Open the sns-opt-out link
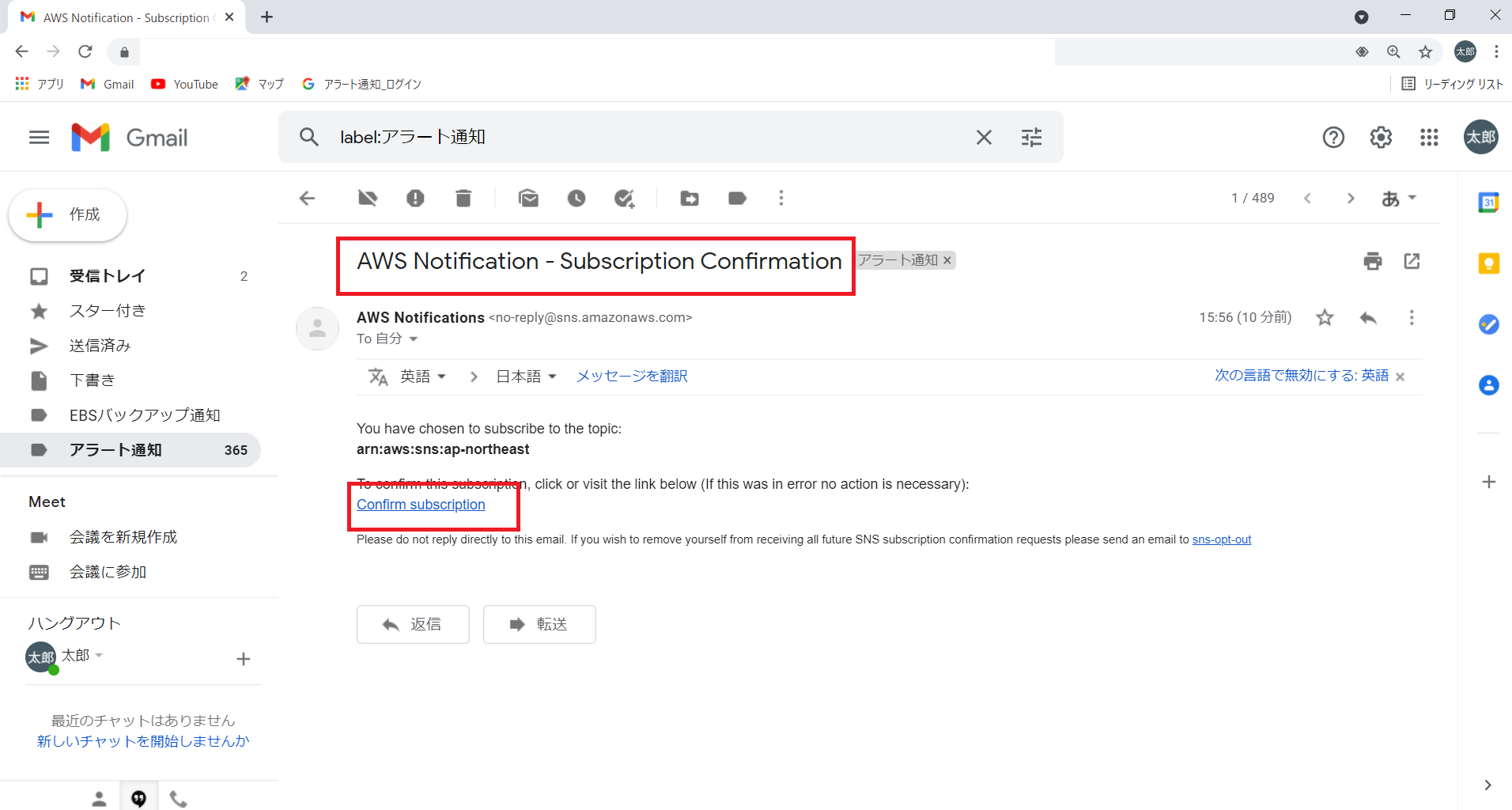1512x810 pixels. (x=1222, y=539)
